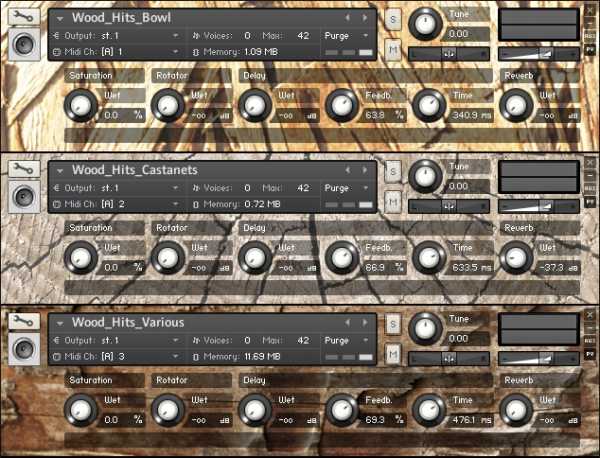Open wrench edit mode for Wood_Hits_Castanets
The image size is (600, 458).
click(24, 169)
